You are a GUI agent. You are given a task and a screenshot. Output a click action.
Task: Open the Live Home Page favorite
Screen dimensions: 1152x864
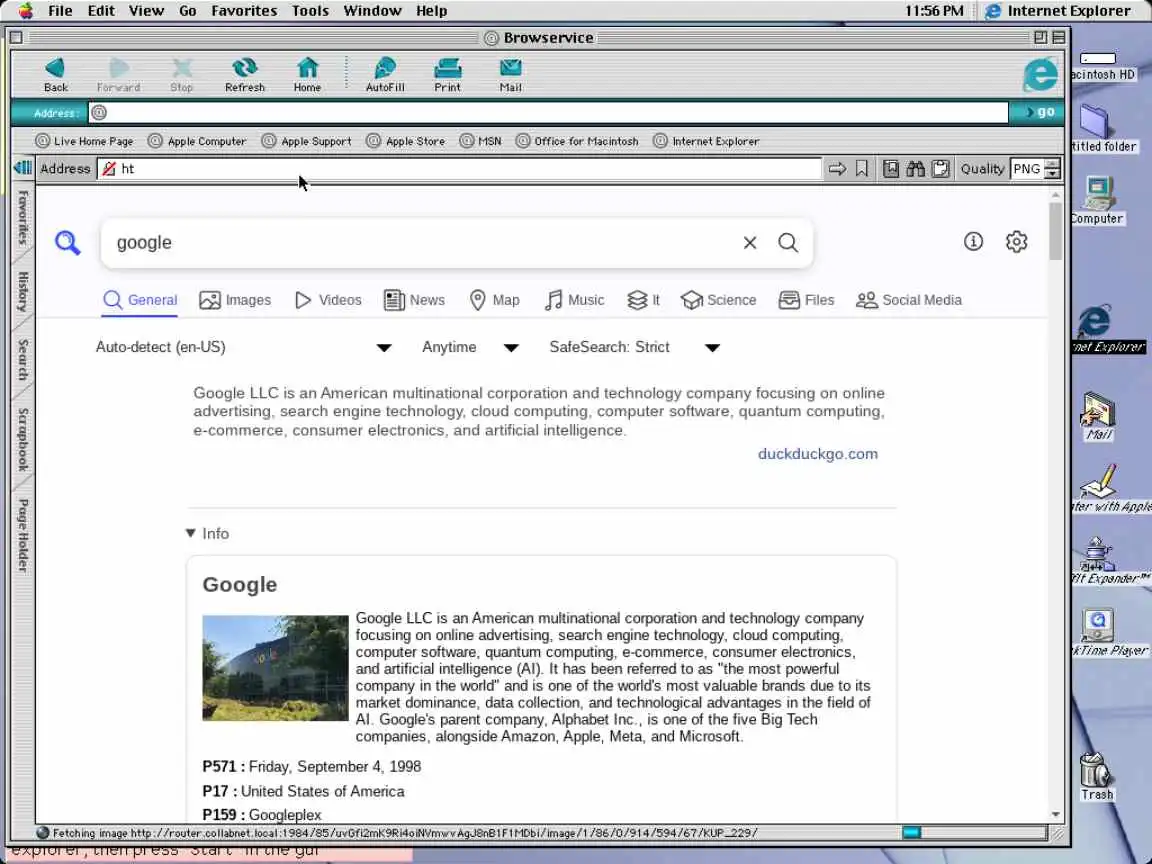click(x=84, y=141)
